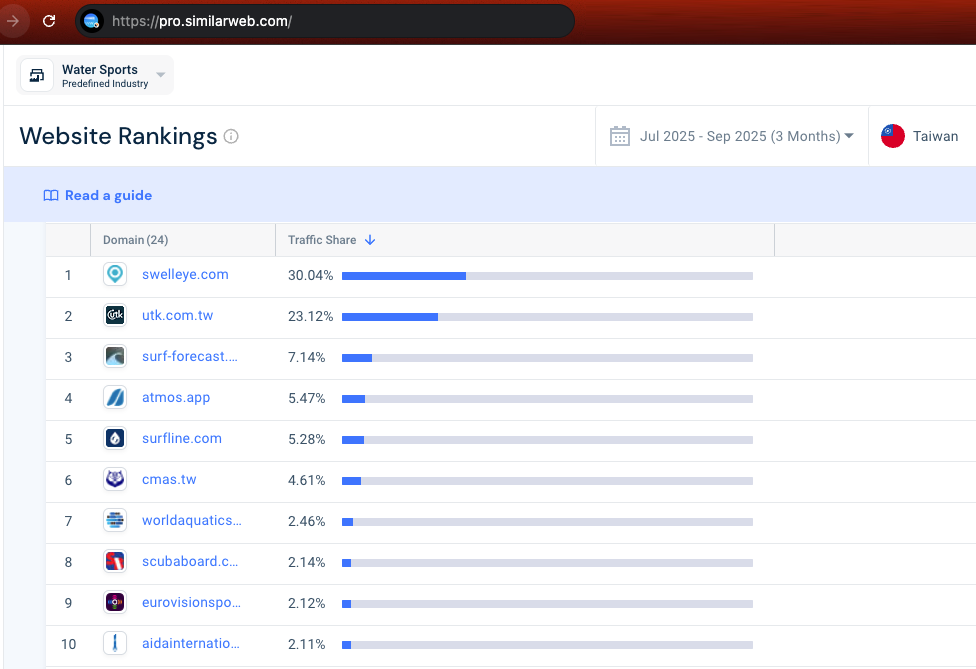Click the browser reload icon
This screenshot has height=669, width=976.
[x=48, y=21]
